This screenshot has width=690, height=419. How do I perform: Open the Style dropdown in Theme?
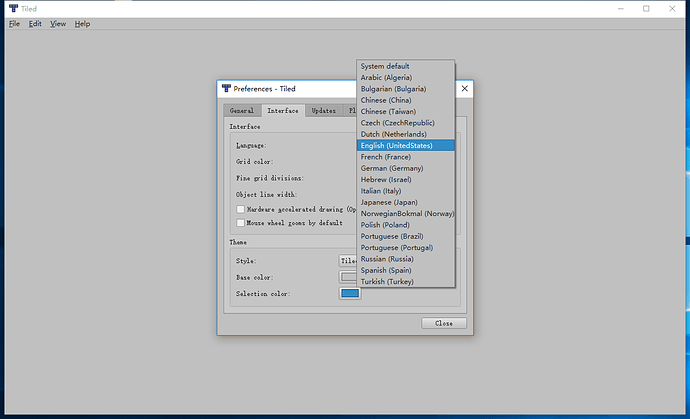tap(348, 261)
